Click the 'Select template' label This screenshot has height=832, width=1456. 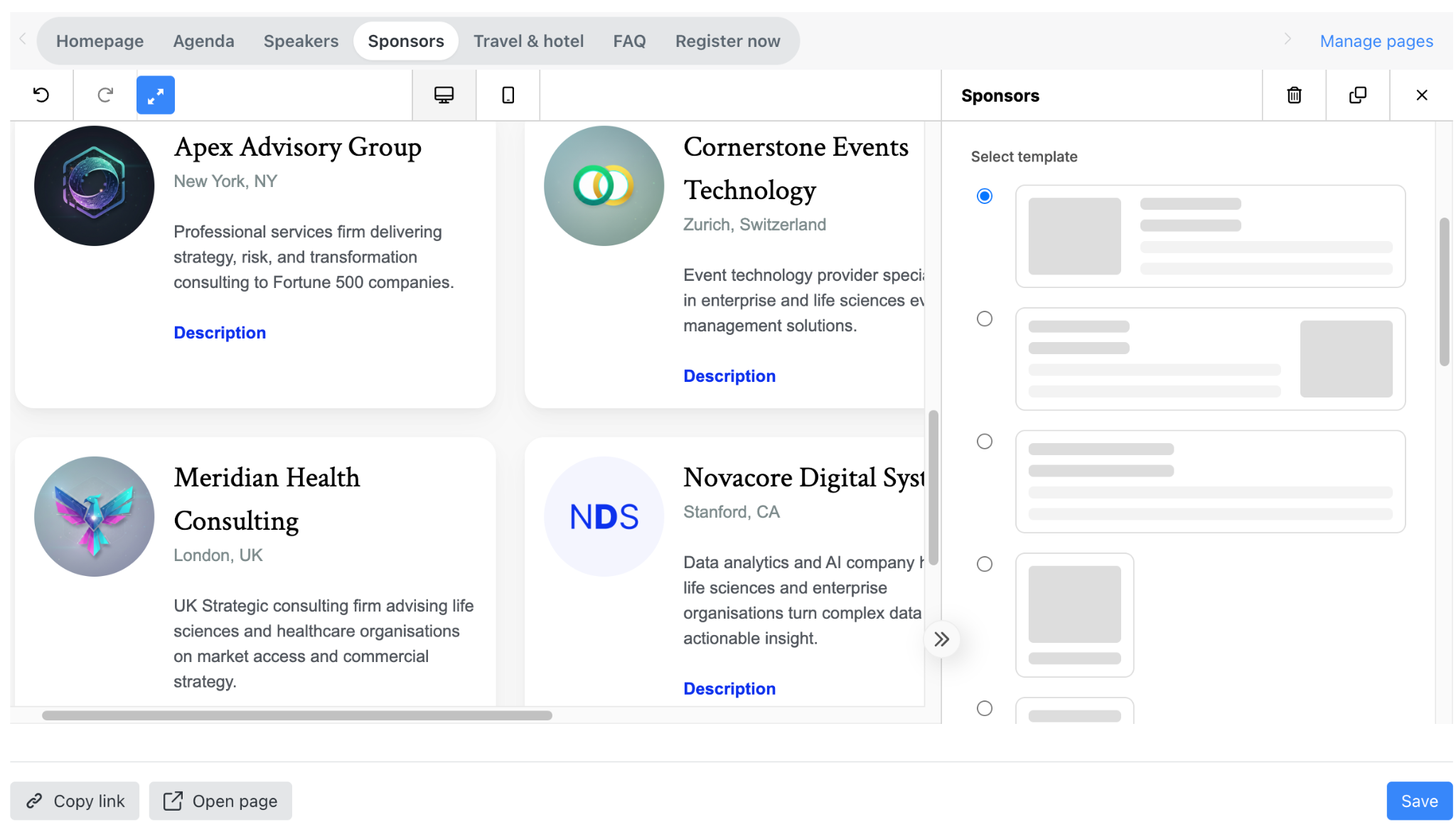[1024, 156]
